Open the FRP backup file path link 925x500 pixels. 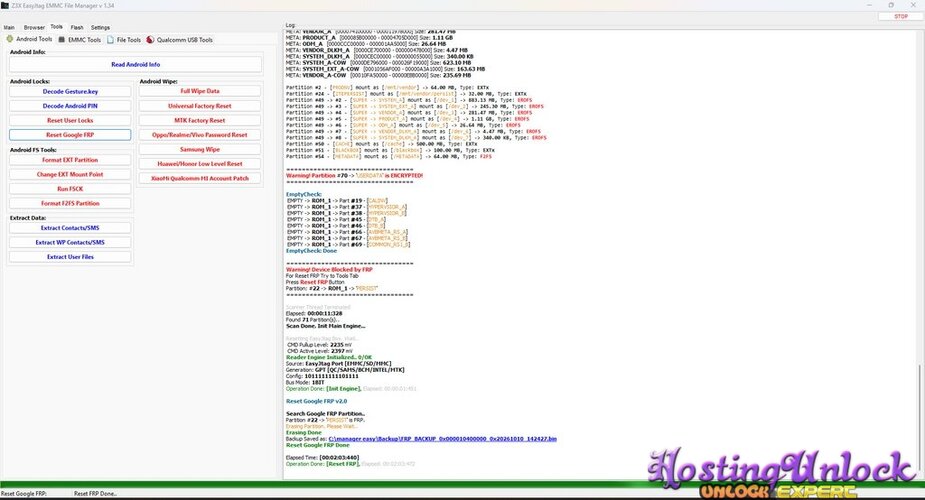coord(442,439)
